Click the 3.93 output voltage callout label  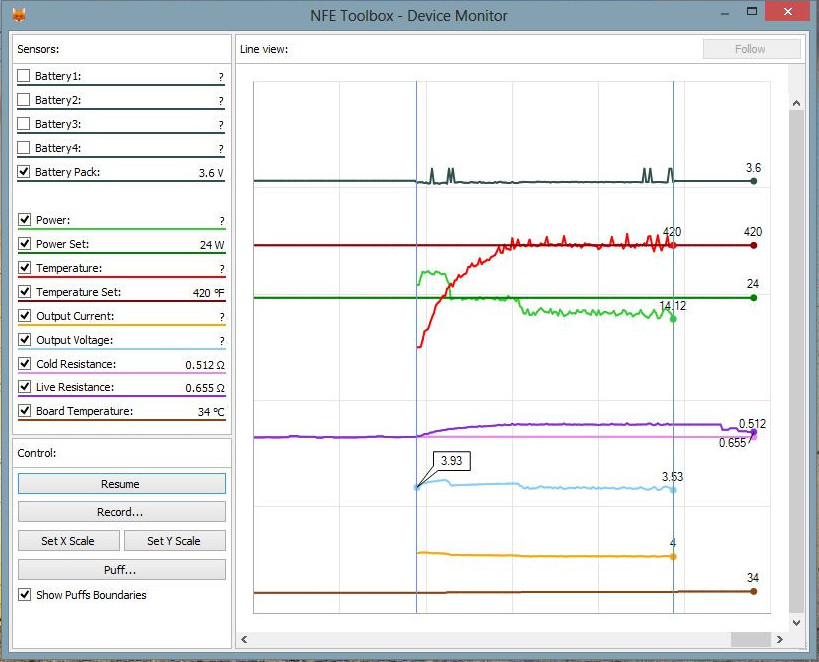point(451,461)
